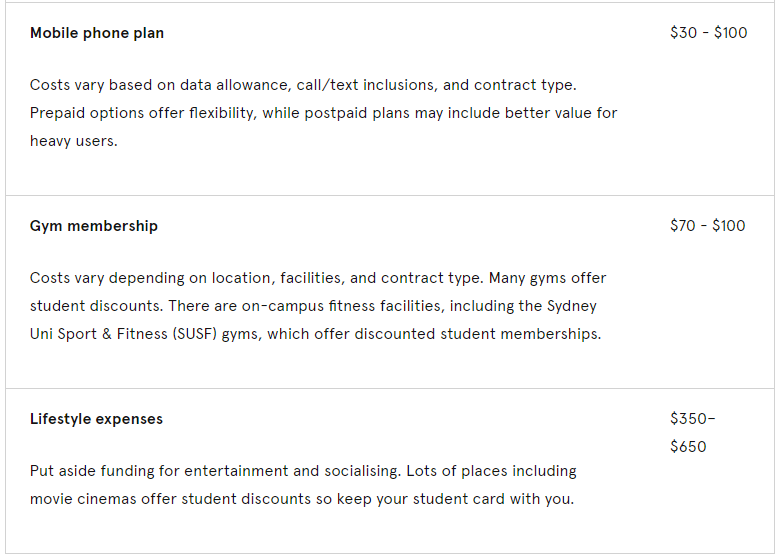Click the line starting "movie cinemas offer student discounts"
Viewport: 781px width, 557px height.
pos(301,499)
